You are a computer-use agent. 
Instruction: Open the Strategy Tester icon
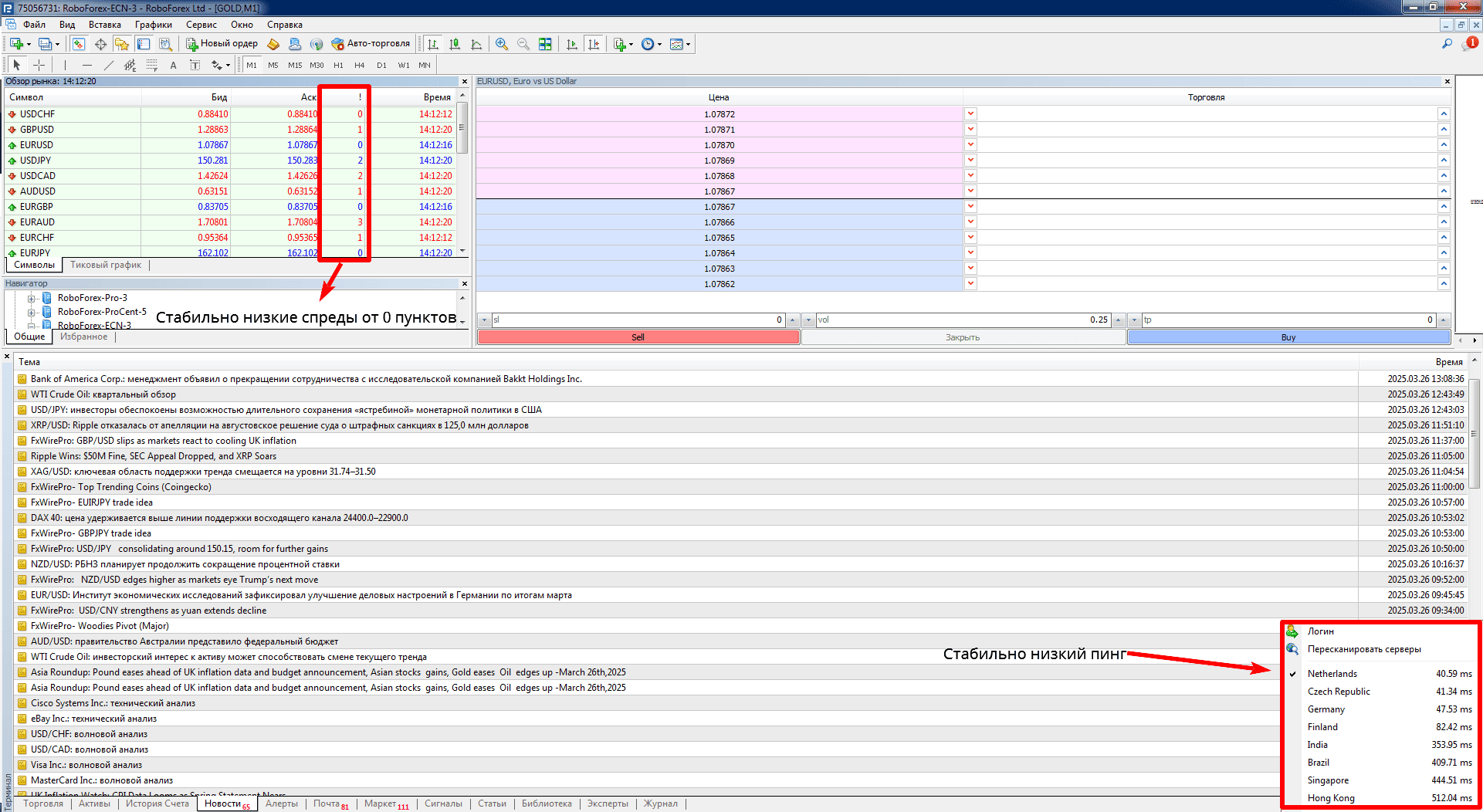[x=165, y=44]
